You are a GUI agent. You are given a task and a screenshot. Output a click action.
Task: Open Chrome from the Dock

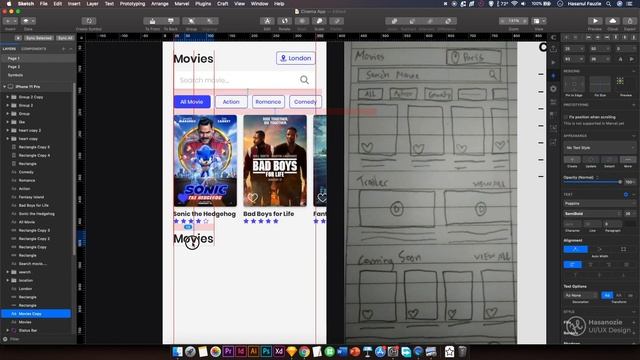(x=304, y=351)
